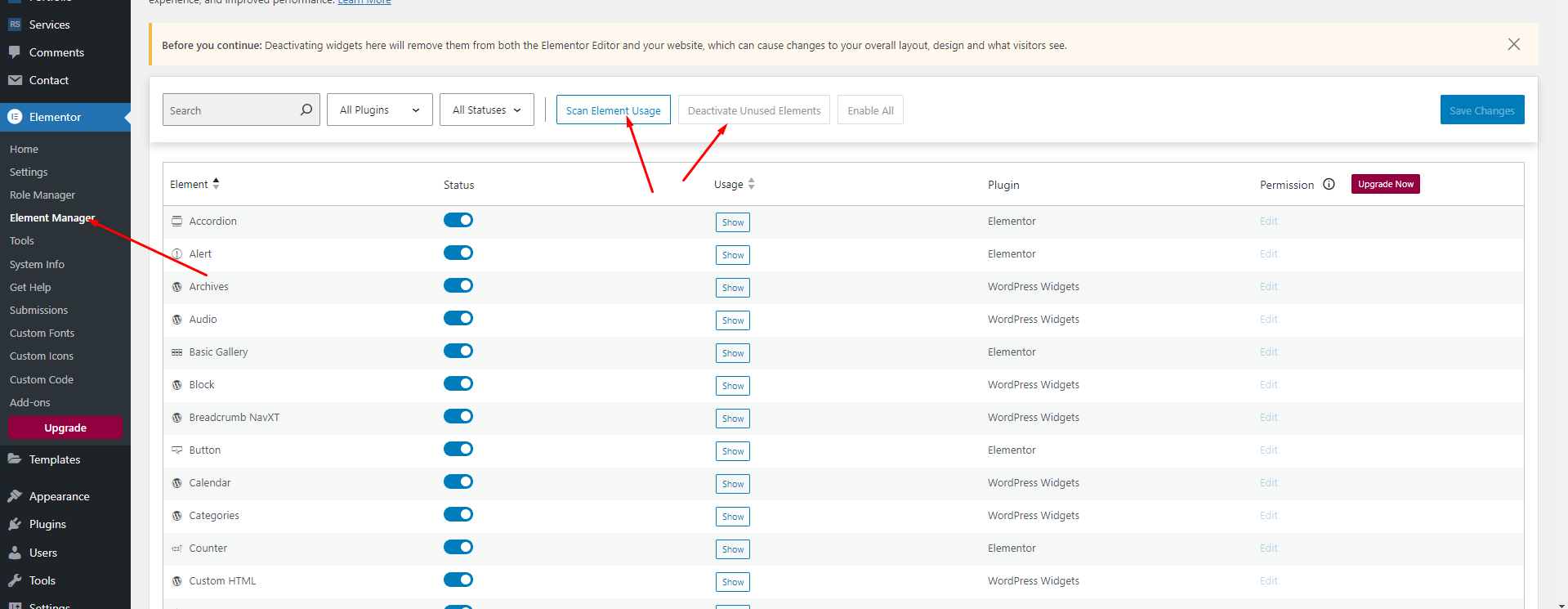Click Scan Element Usage button
This screenshot has width=1568, height=609.
coord(614,110)
